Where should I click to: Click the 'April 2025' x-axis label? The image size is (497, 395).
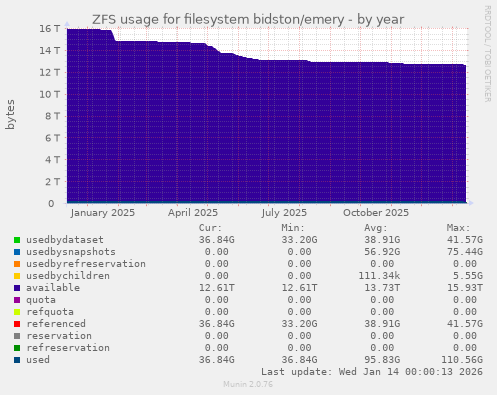[x=193, y=213]
